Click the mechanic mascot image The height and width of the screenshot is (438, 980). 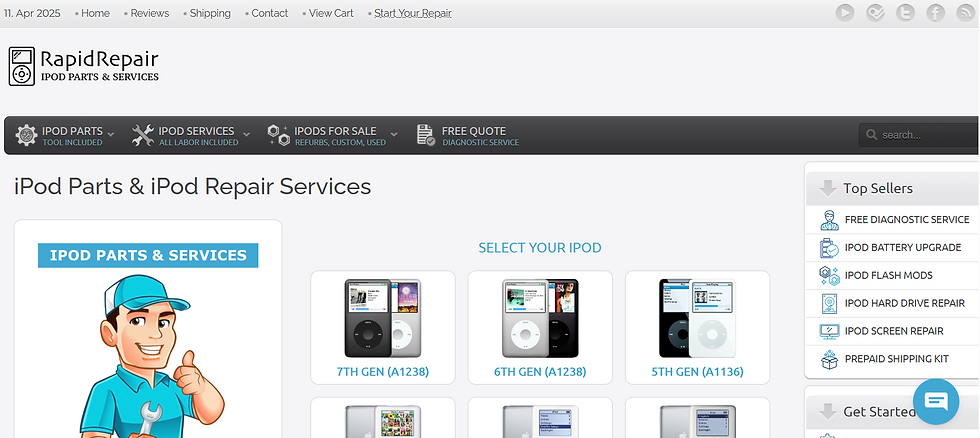(x=152, y=356)
